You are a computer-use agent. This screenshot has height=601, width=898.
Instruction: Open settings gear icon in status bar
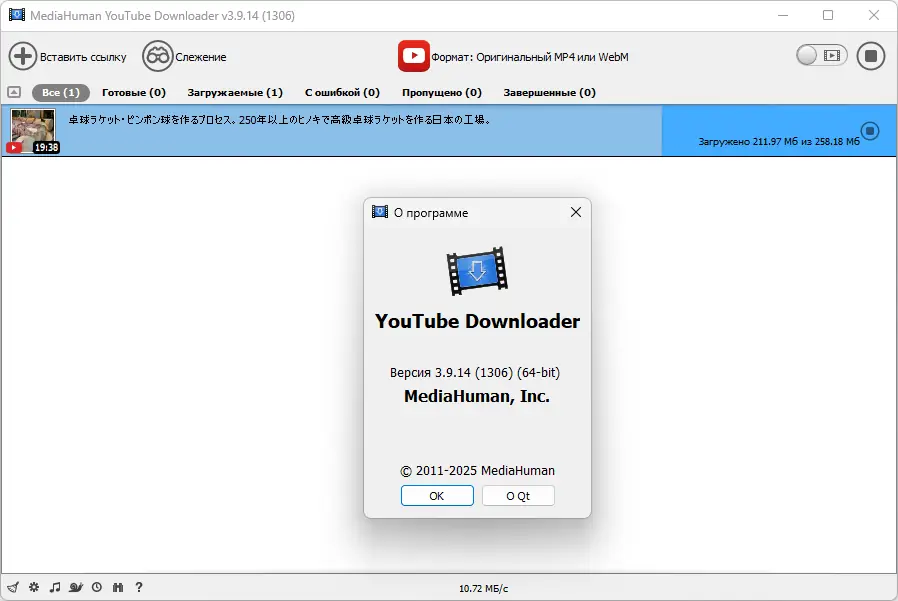[34, 587]
